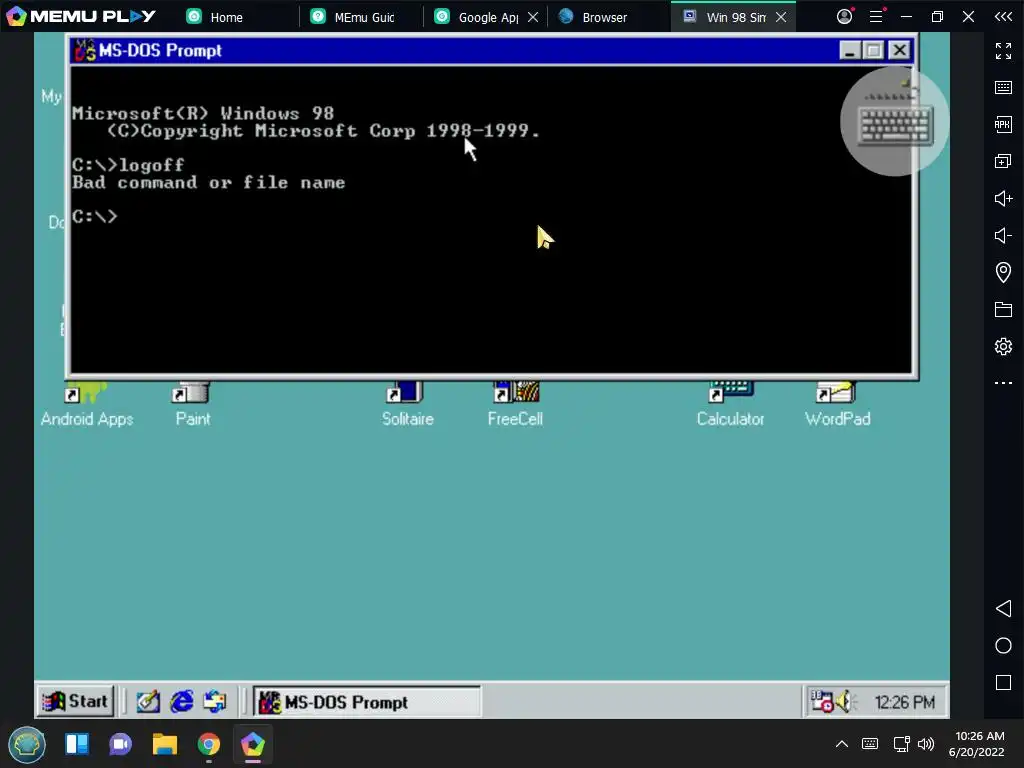Click the APK install icon
This screenshot has height=768, width=1024.
click(x=1003, y=124)
